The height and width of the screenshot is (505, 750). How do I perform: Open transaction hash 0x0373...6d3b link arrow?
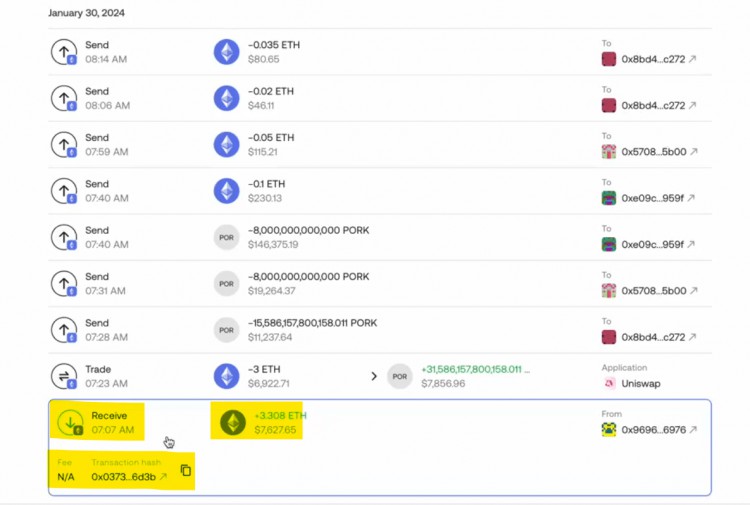point(164,477)
